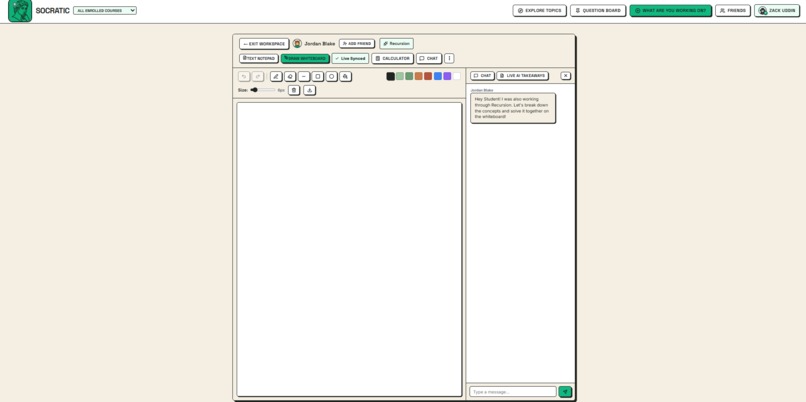Image resolution: width=806 pixels, height=402 pixels.
Task: Click the Recursion topic tag
Action: click(396, 44)
